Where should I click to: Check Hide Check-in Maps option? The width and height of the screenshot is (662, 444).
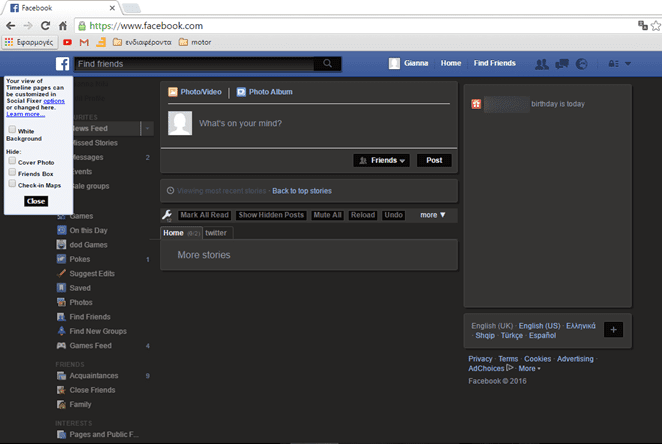click(x=12, y=184)
